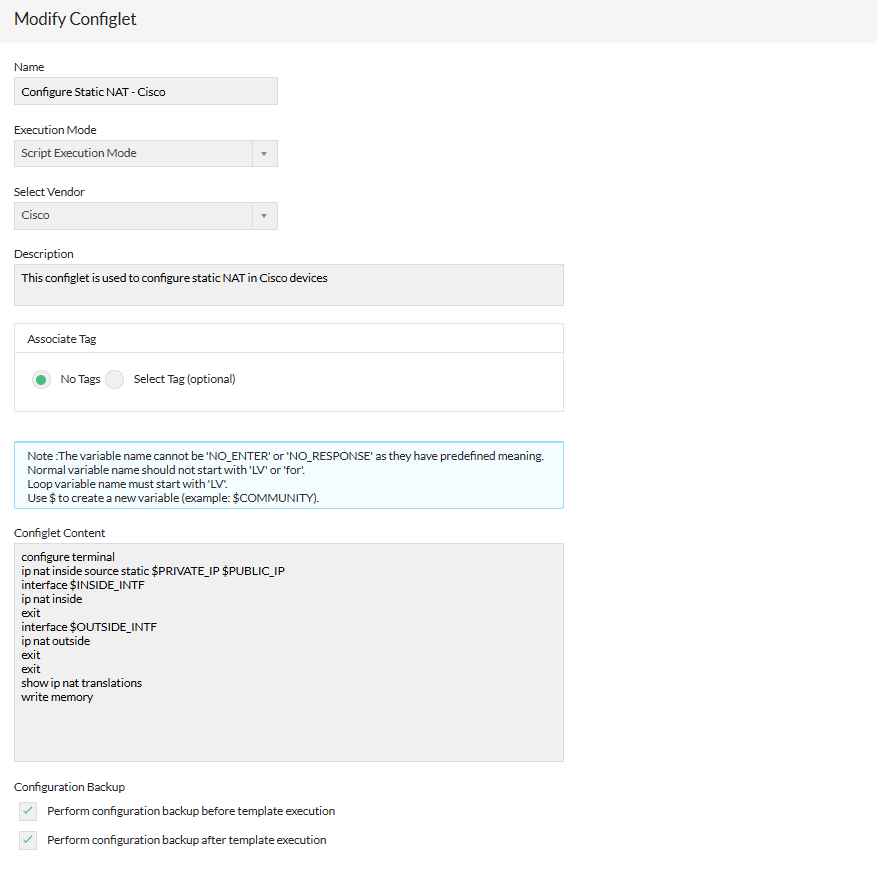
Task: Place cursor on the 'write memory' line
Action: (x=57, y=697)
